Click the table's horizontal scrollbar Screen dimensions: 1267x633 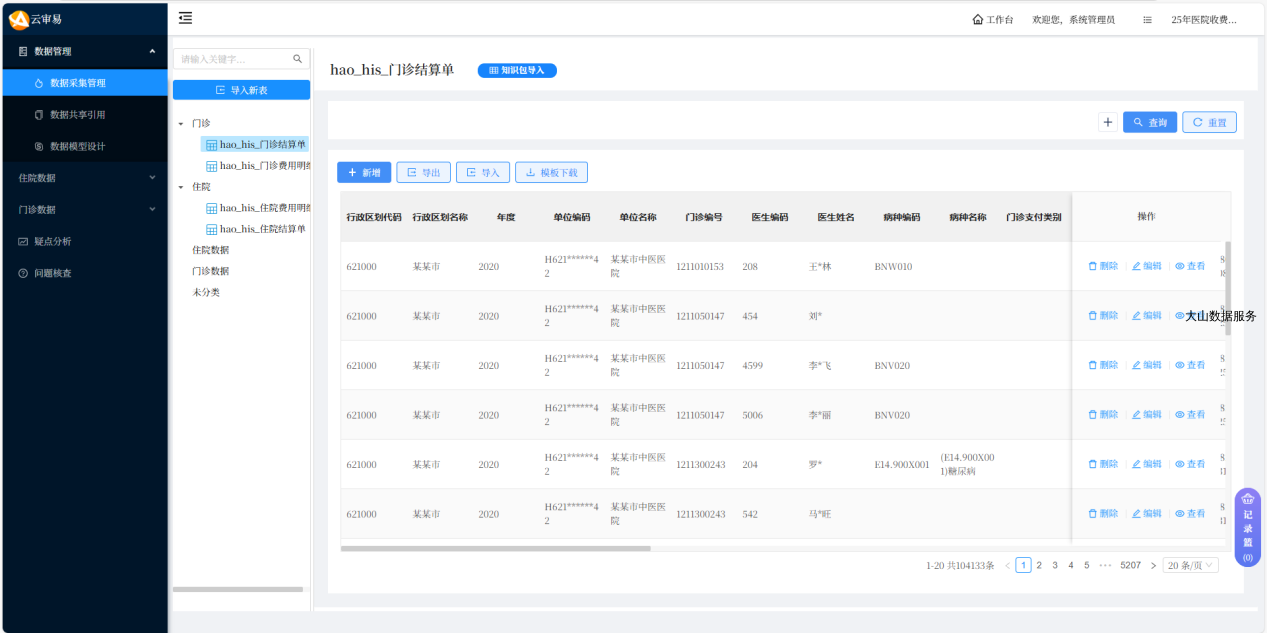tap(495, 548)
